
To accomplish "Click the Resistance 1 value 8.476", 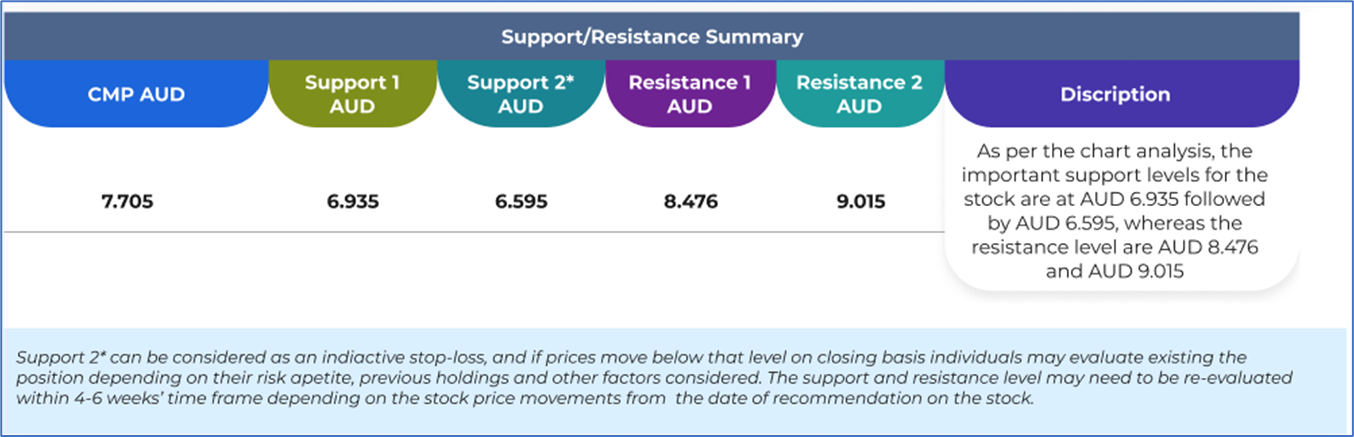I will point(689,202).
